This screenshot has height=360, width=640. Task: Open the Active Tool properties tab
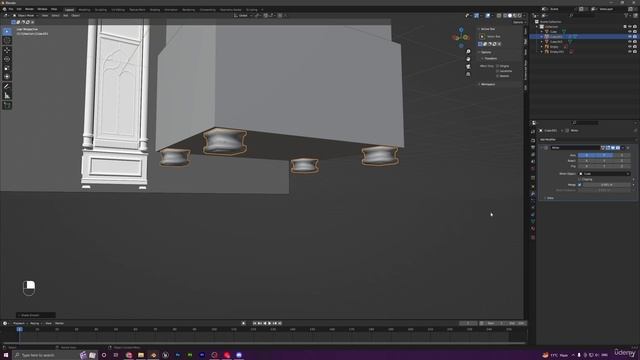533,131
